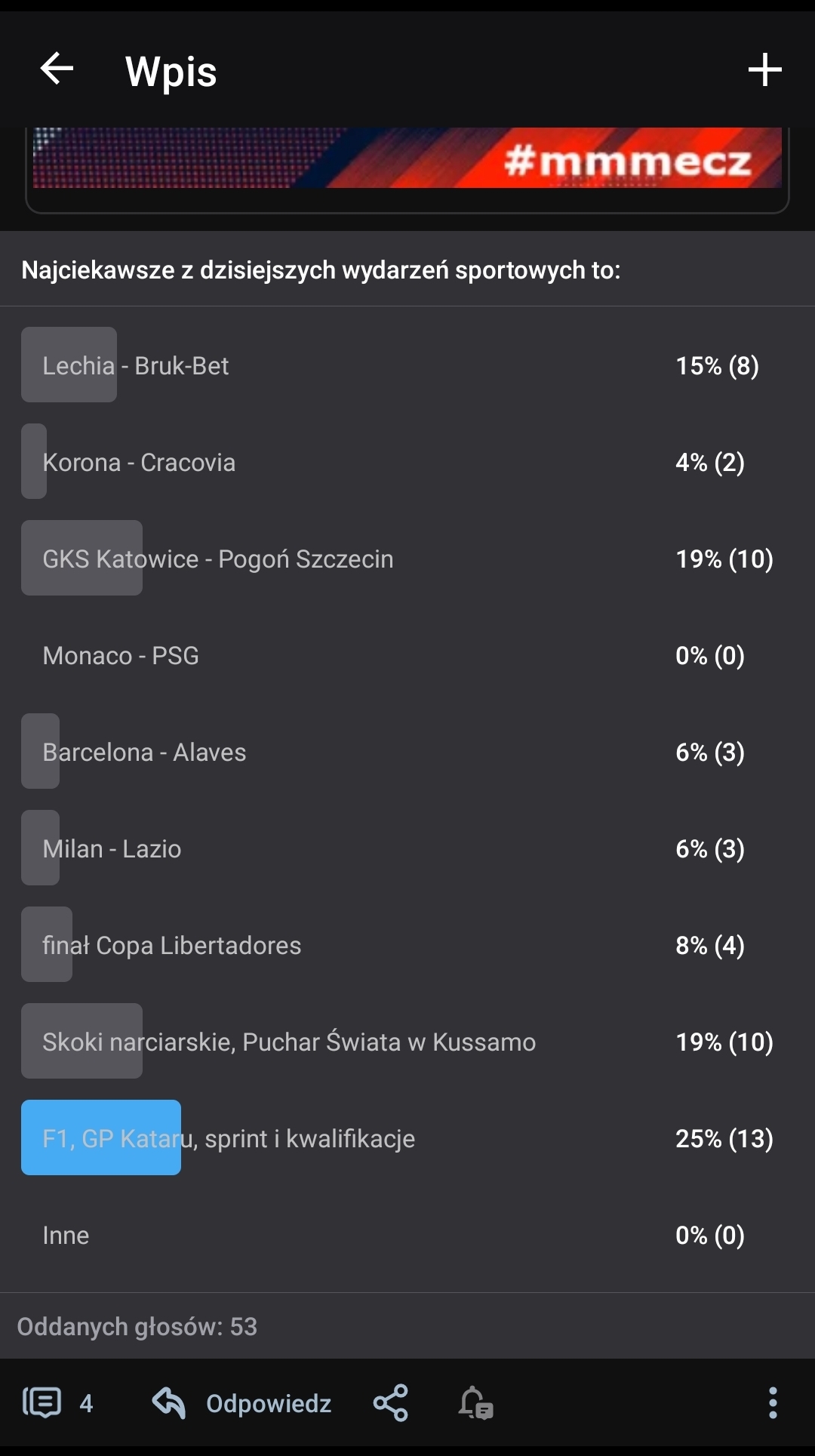Toggle the notification bell icon
The width and height of the screenshot is (815, 1456).
475,1402
